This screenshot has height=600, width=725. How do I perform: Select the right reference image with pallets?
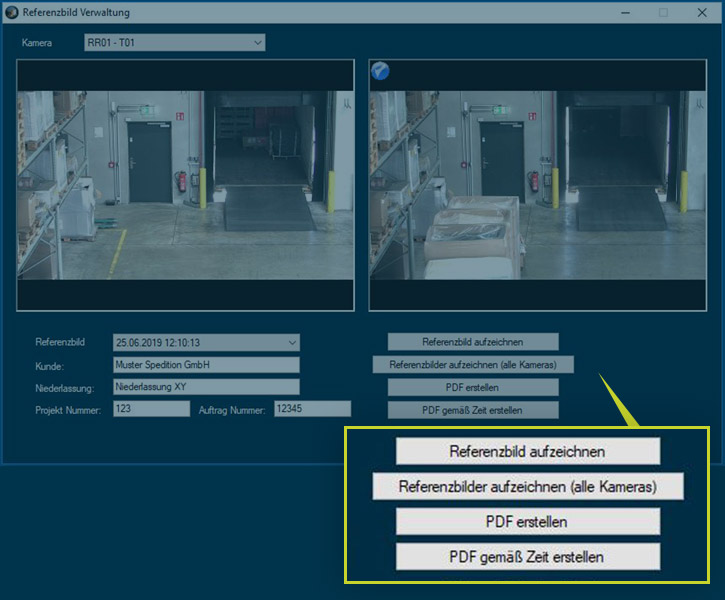pos(537,184)
